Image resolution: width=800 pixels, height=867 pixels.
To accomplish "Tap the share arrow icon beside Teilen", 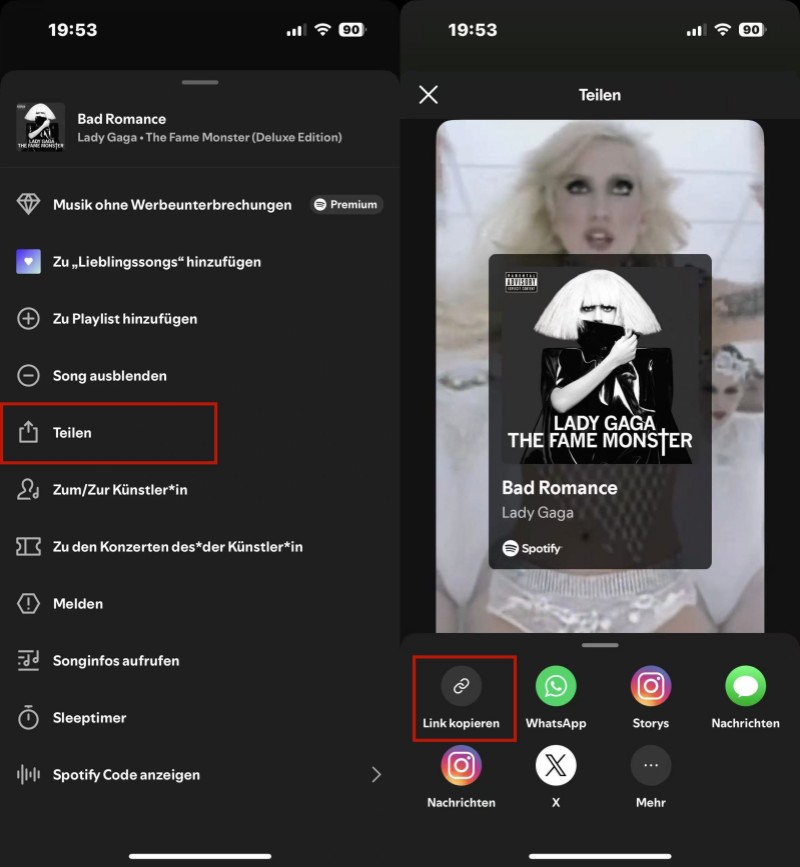I will (x=28, y=432).
